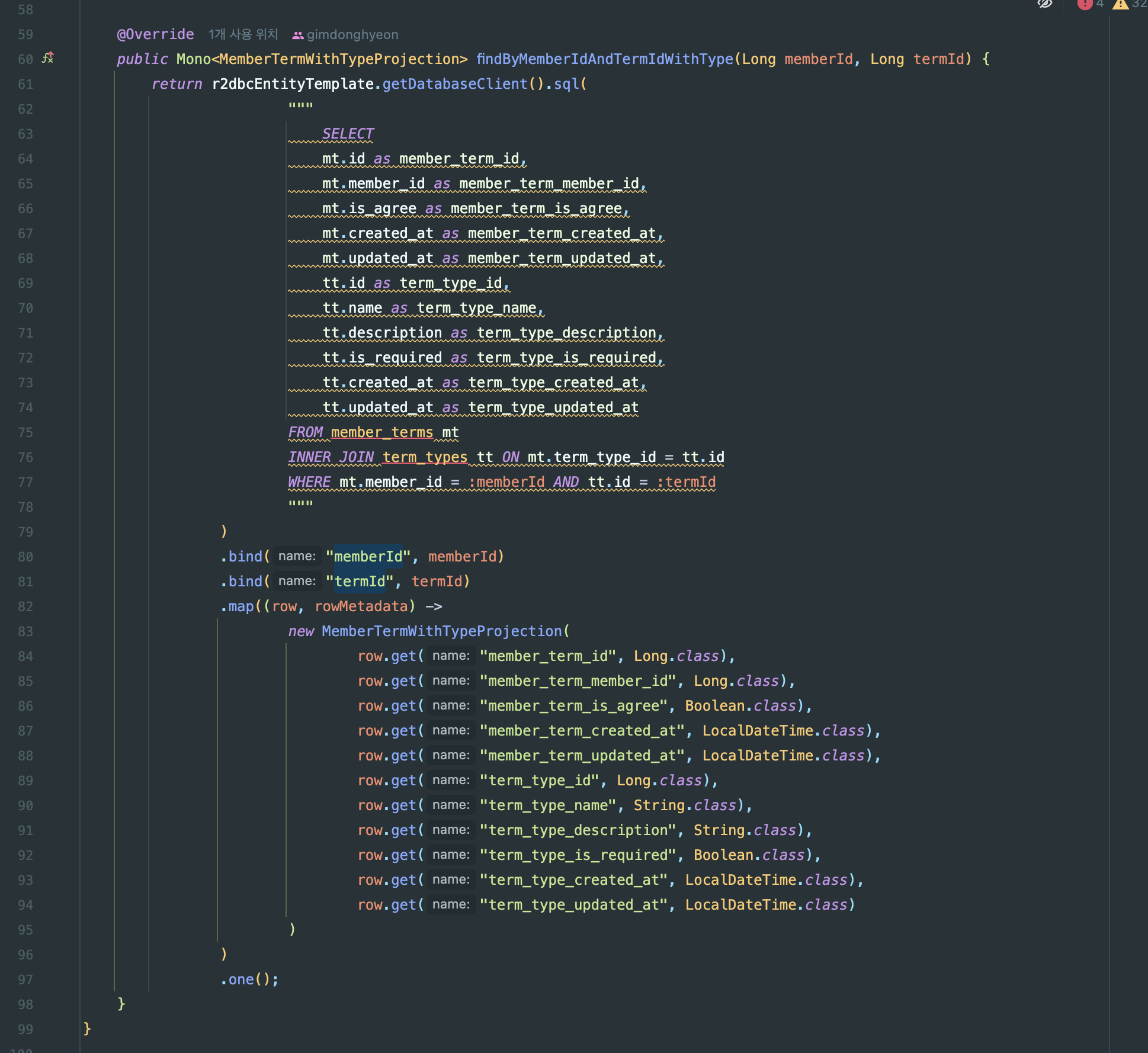Click the warning count number 32
This screenshot has width=1148, height=1053.
pos(1139,4)
